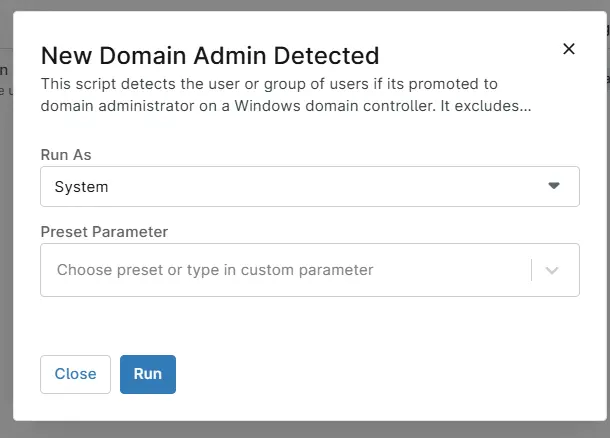Click empty space right of Run button
Image resolution: width=610 pixels, height=438 pixels.
(380, 374)
